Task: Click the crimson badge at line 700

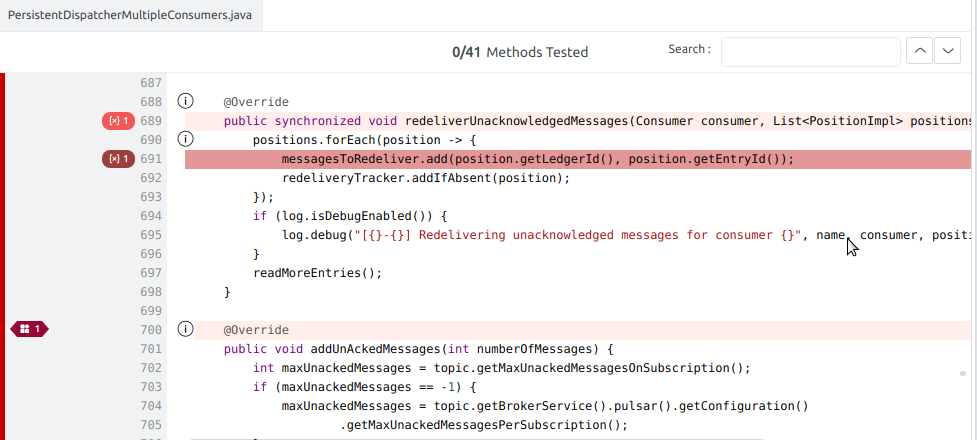Action: pyautogui.click(x=29, y=329)
